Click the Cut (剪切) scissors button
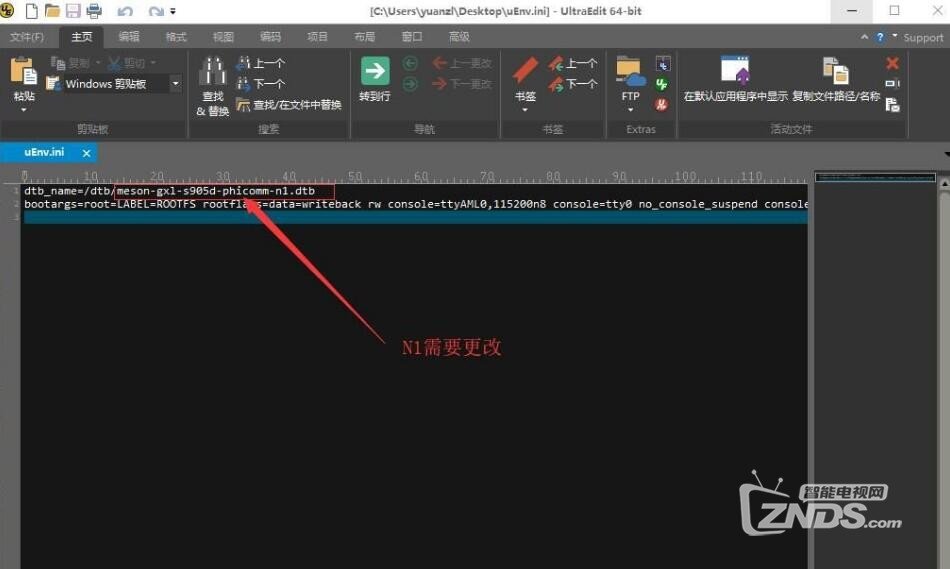Screen dimensions: 950x569 click(127, 62)
